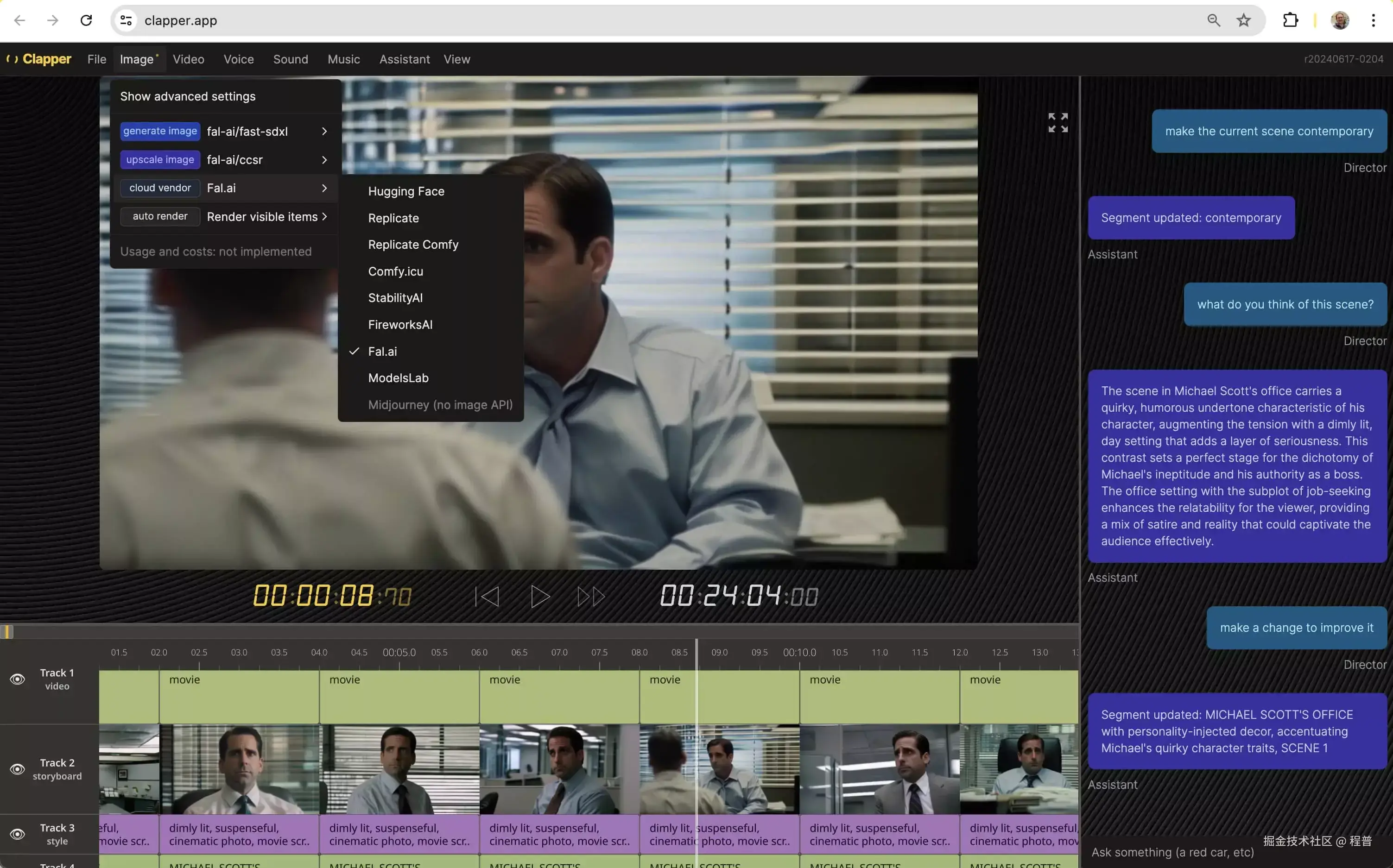Select Hugging Face as cloud vendor
The width and height of the screenshot is (1393, 868).
coord(406,191)
